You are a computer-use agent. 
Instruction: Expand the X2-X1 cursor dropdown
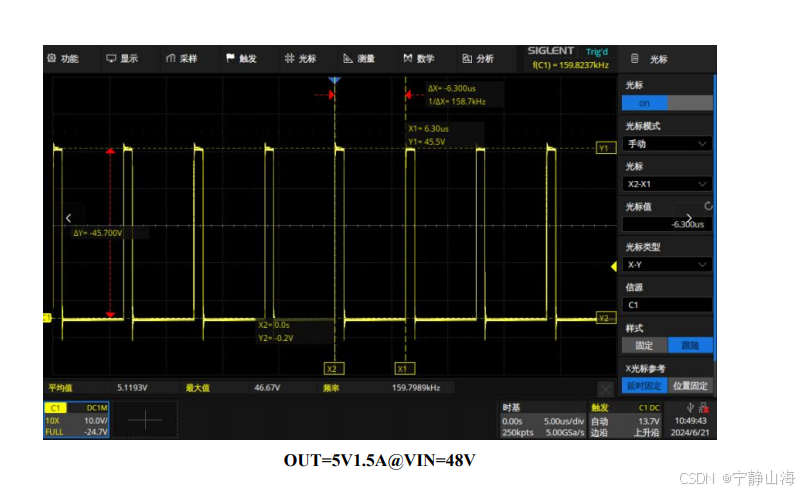(667, 184)
